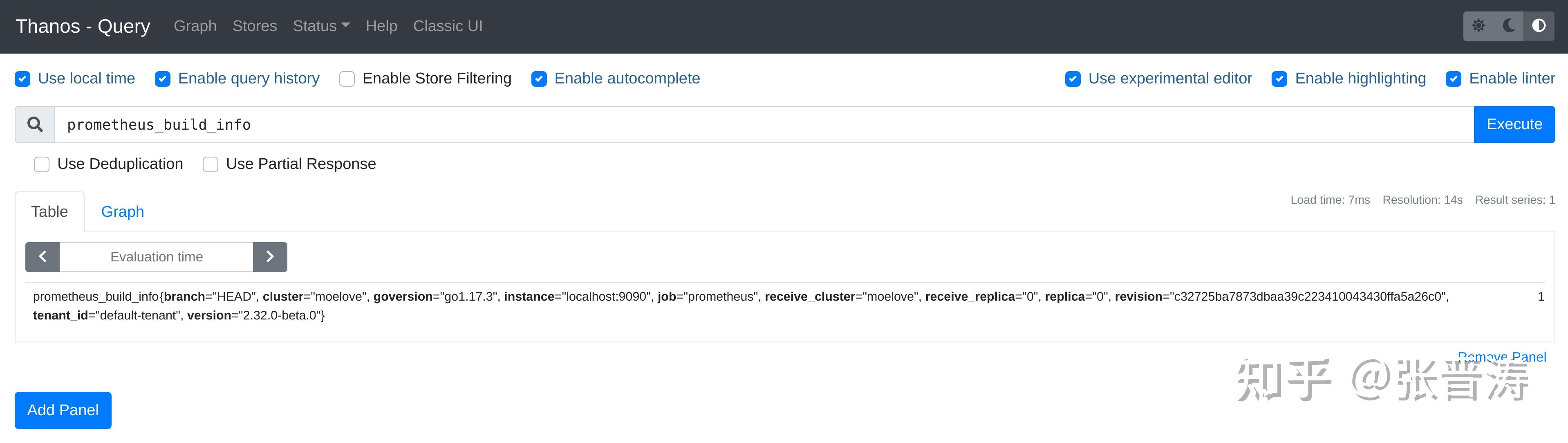Image resolution: width=1568 pixels, height=443 pixels.
Task: Click the Remove Panel link
Action: (1502, 356)
